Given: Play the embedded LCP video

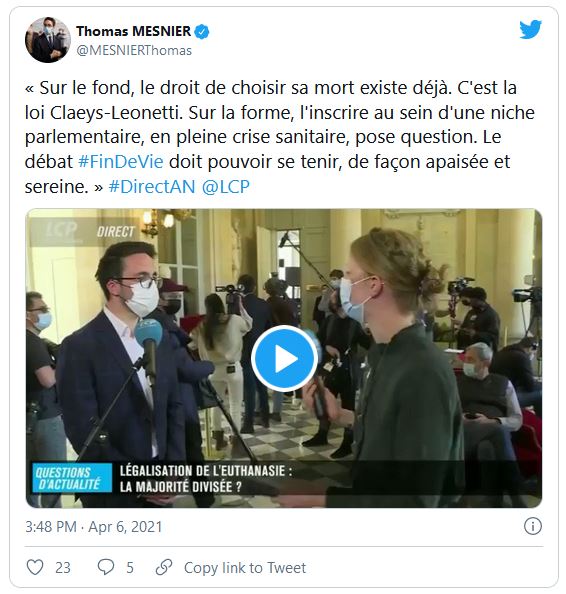Looking at the screenshot, I should tap(285, 358).
